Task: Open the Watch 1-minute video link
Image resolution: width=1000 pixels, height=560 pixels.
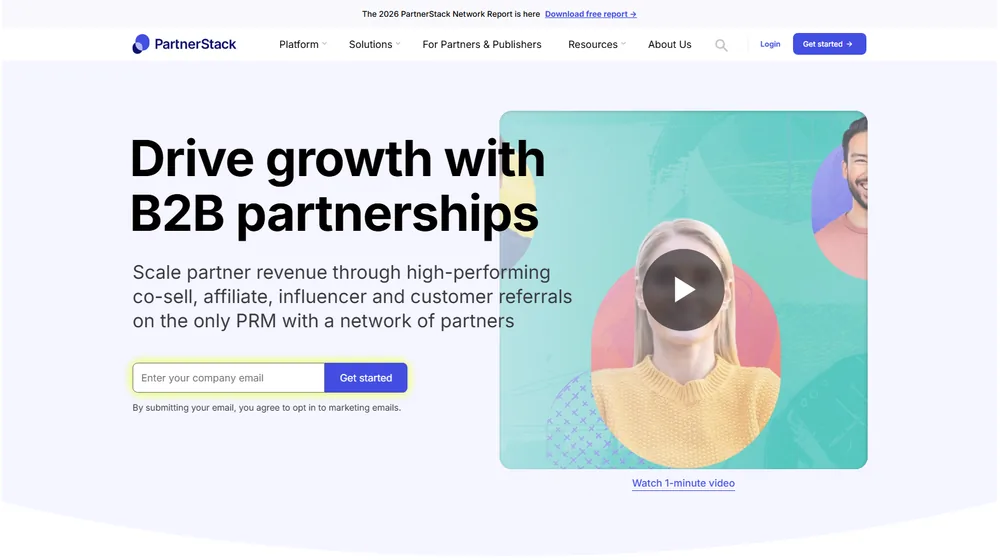Action: click(x=683, y=483)
